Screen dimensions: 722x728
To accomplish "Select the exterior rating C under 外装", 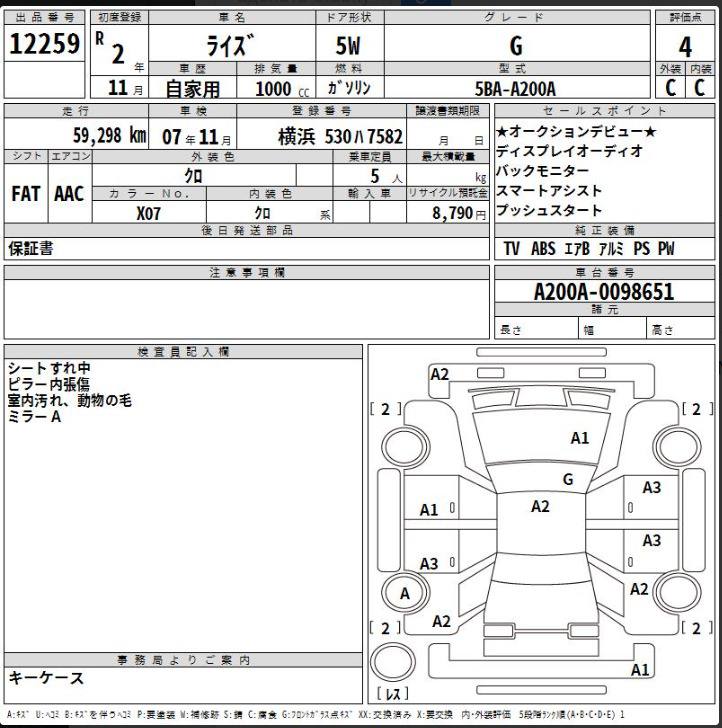I will 670,87.
